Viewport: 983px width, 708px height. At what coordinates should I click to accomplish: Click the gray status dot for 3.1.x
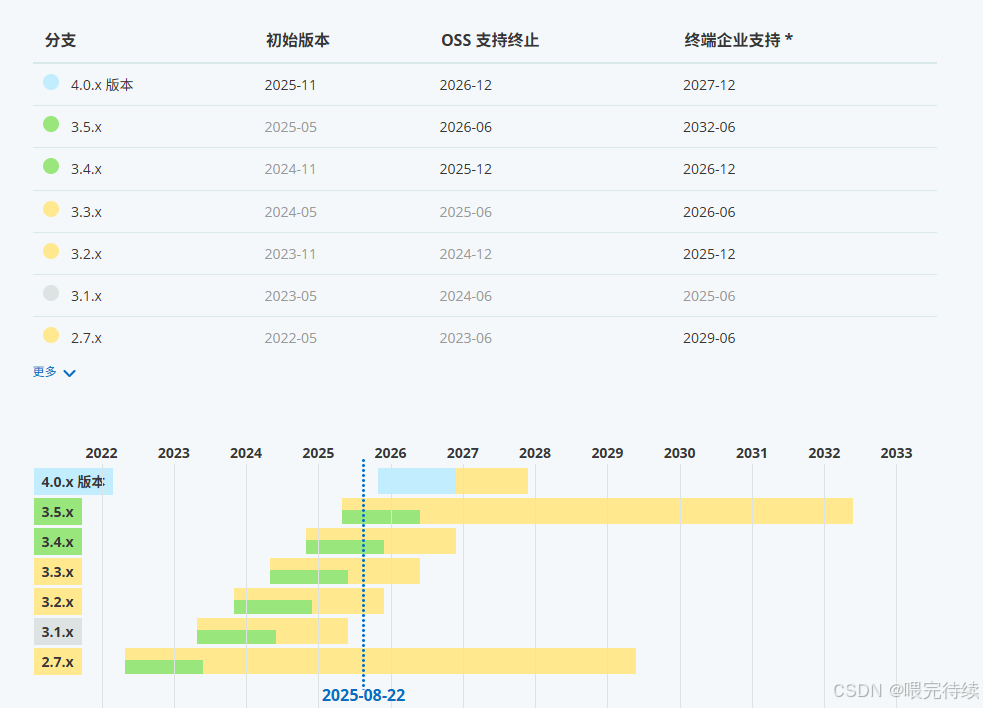(51, 293)
